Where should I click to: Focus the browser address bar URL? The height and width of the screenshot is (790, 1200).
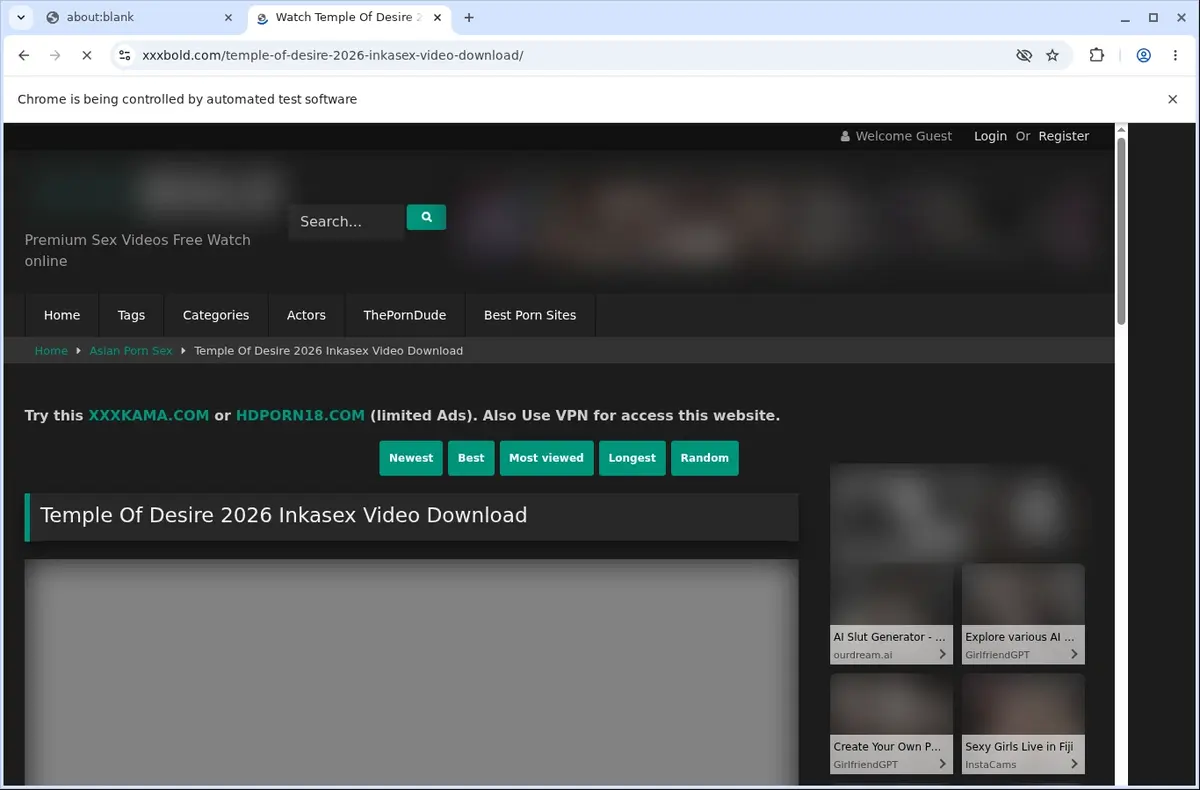tap(333, 56)
